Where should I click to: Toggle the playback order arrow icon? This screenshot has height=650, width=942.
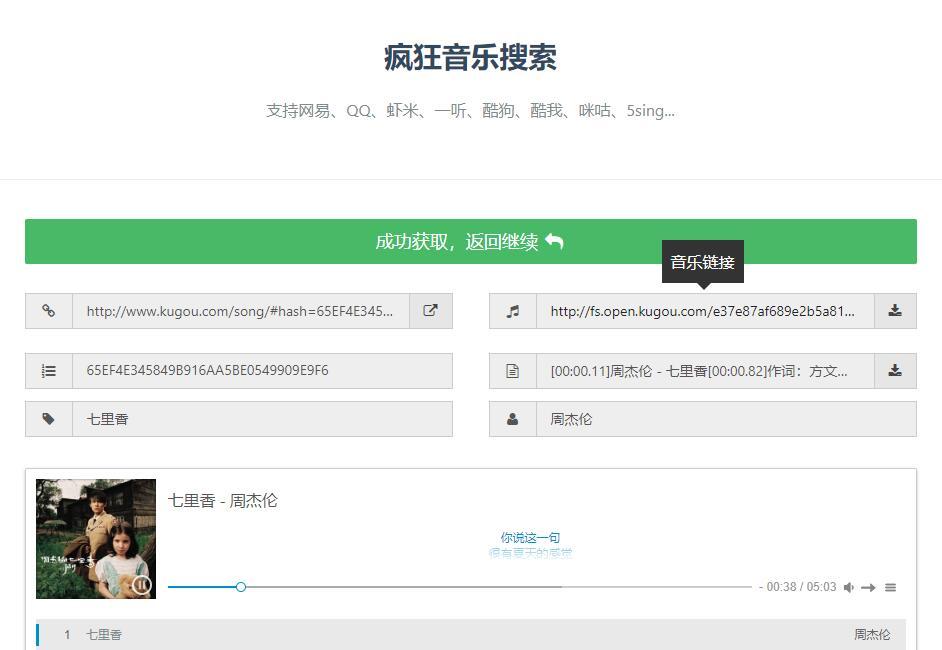coord(868,588)
